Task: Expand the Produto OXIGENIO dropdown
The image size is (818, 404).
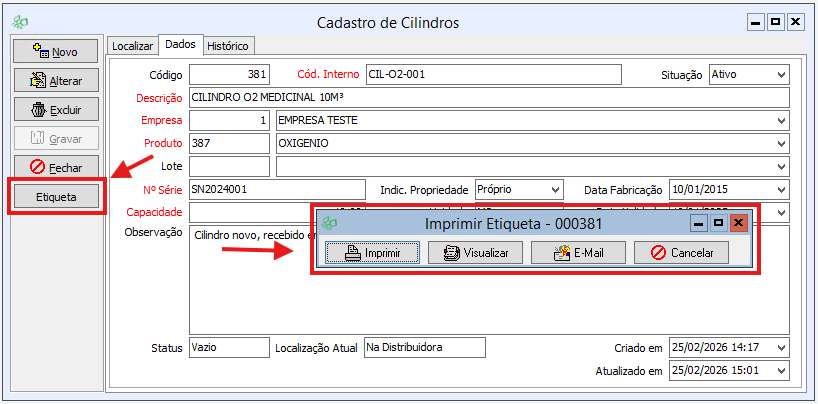Action: click(780, 143)
